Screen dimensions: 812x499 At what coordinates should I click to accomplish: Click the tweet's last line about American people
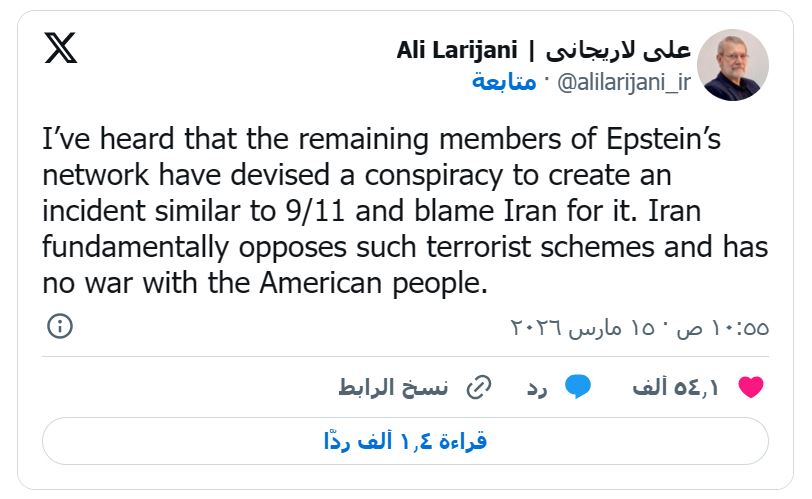coord(265,283)
